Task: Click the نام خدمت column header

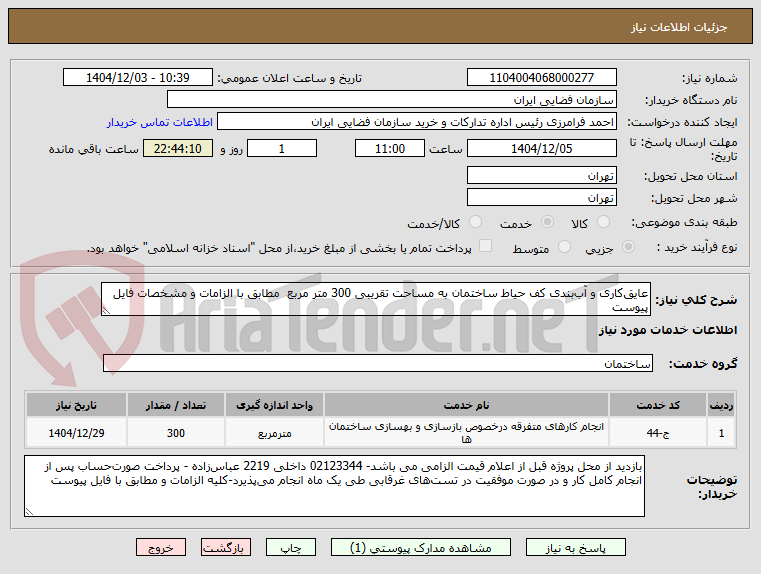Action: pos(466,405)
